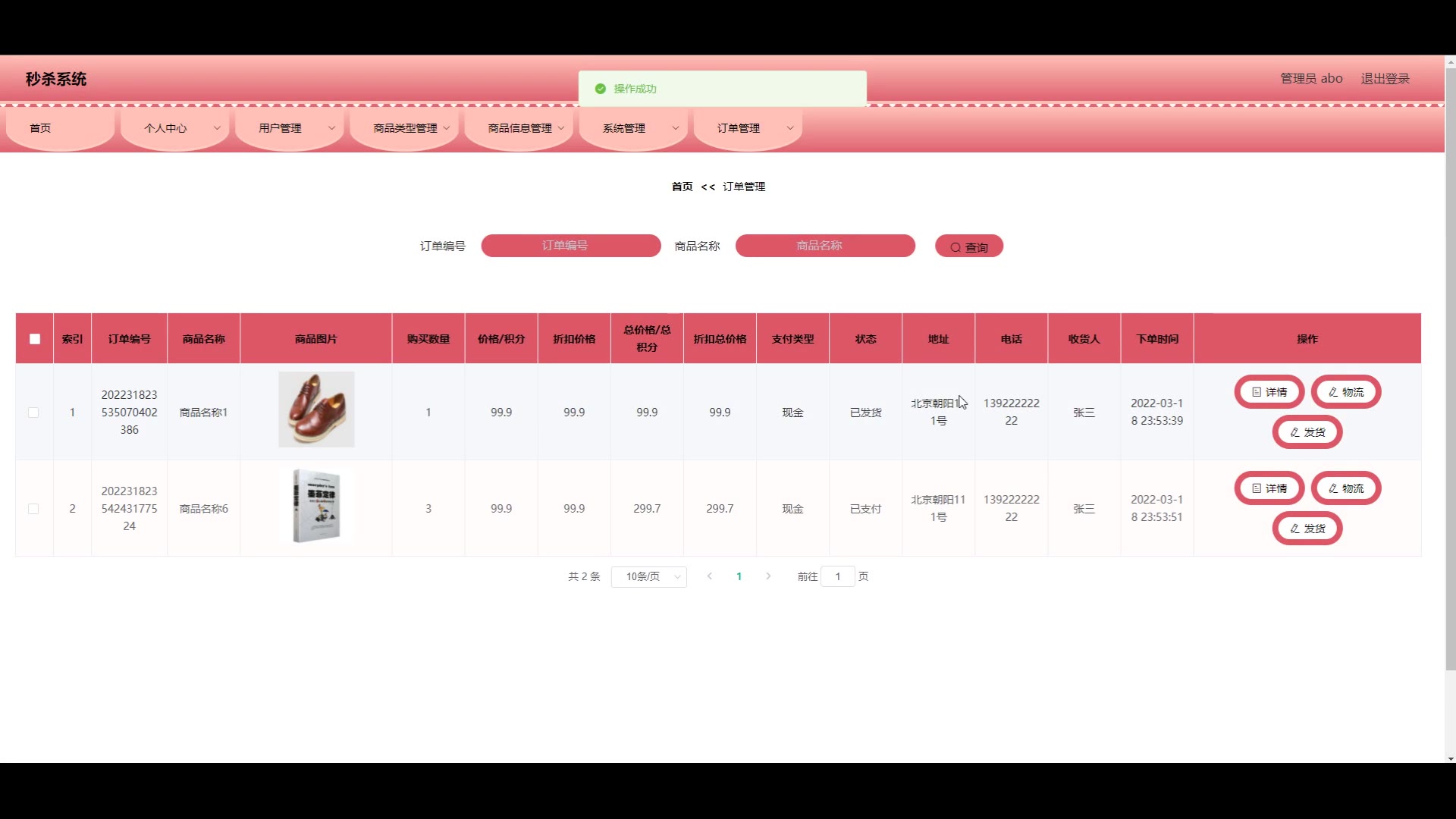1456x819 pixels.
Task: Click 发货 for the first order
Action: 1307,432
